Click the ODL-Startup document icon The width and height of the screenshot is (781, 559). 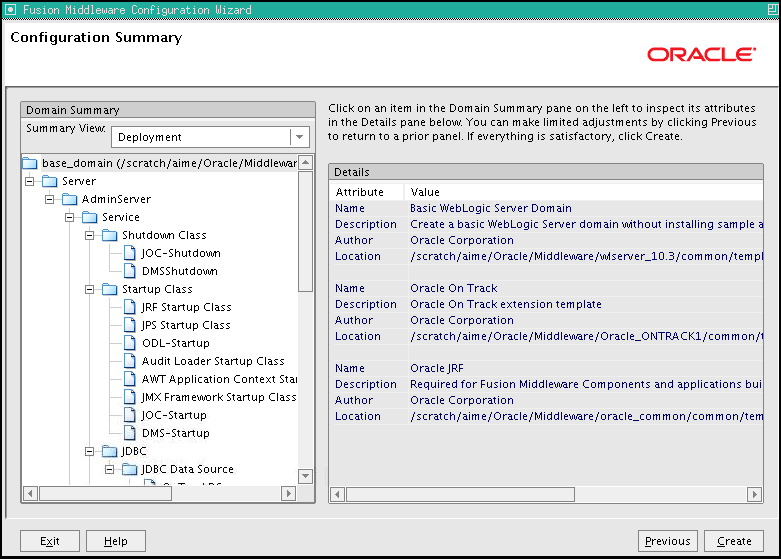130,343
